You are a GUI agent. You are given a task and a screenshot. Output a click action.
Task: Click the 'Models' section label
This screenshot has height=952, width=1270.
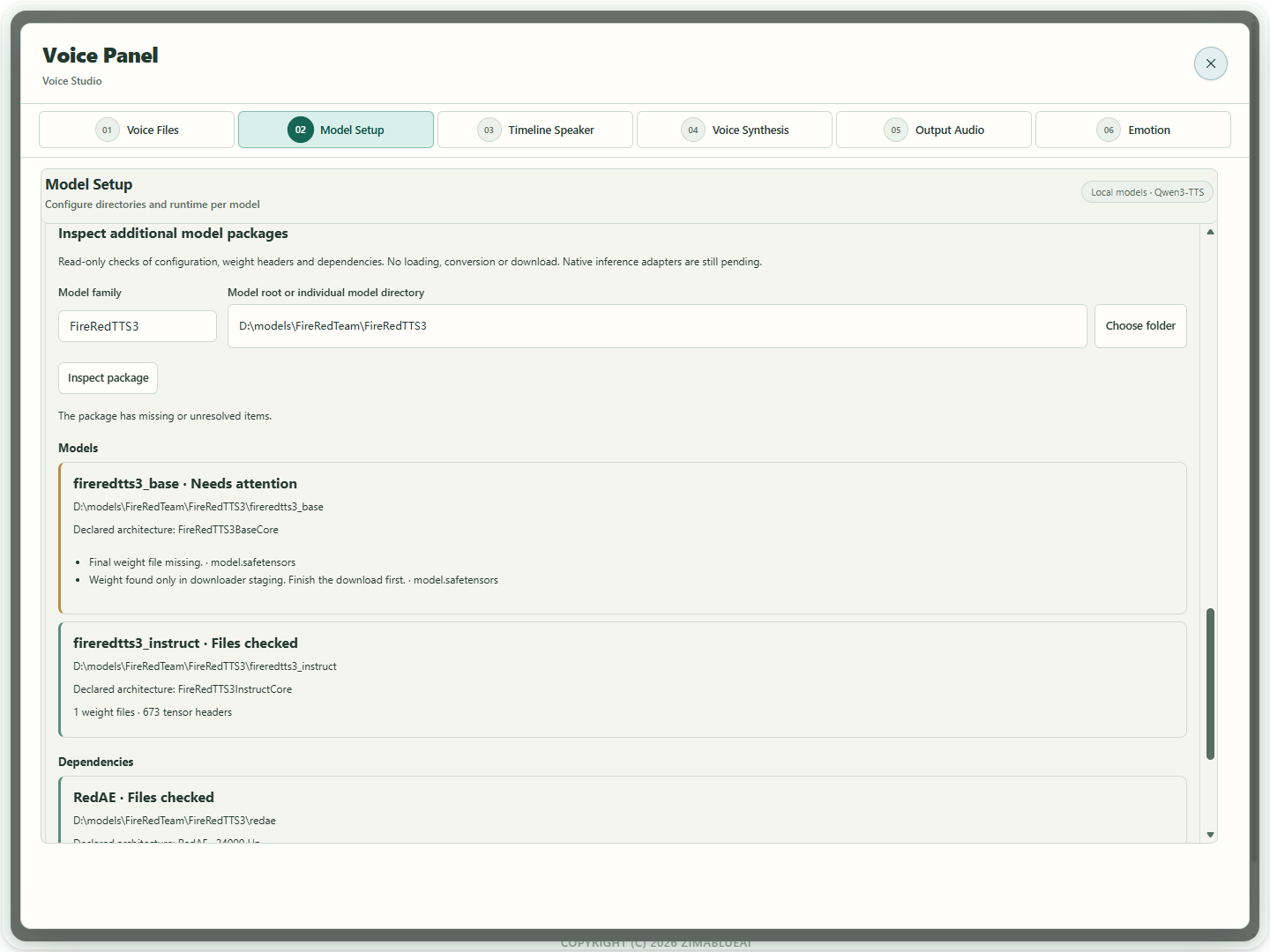78,449
